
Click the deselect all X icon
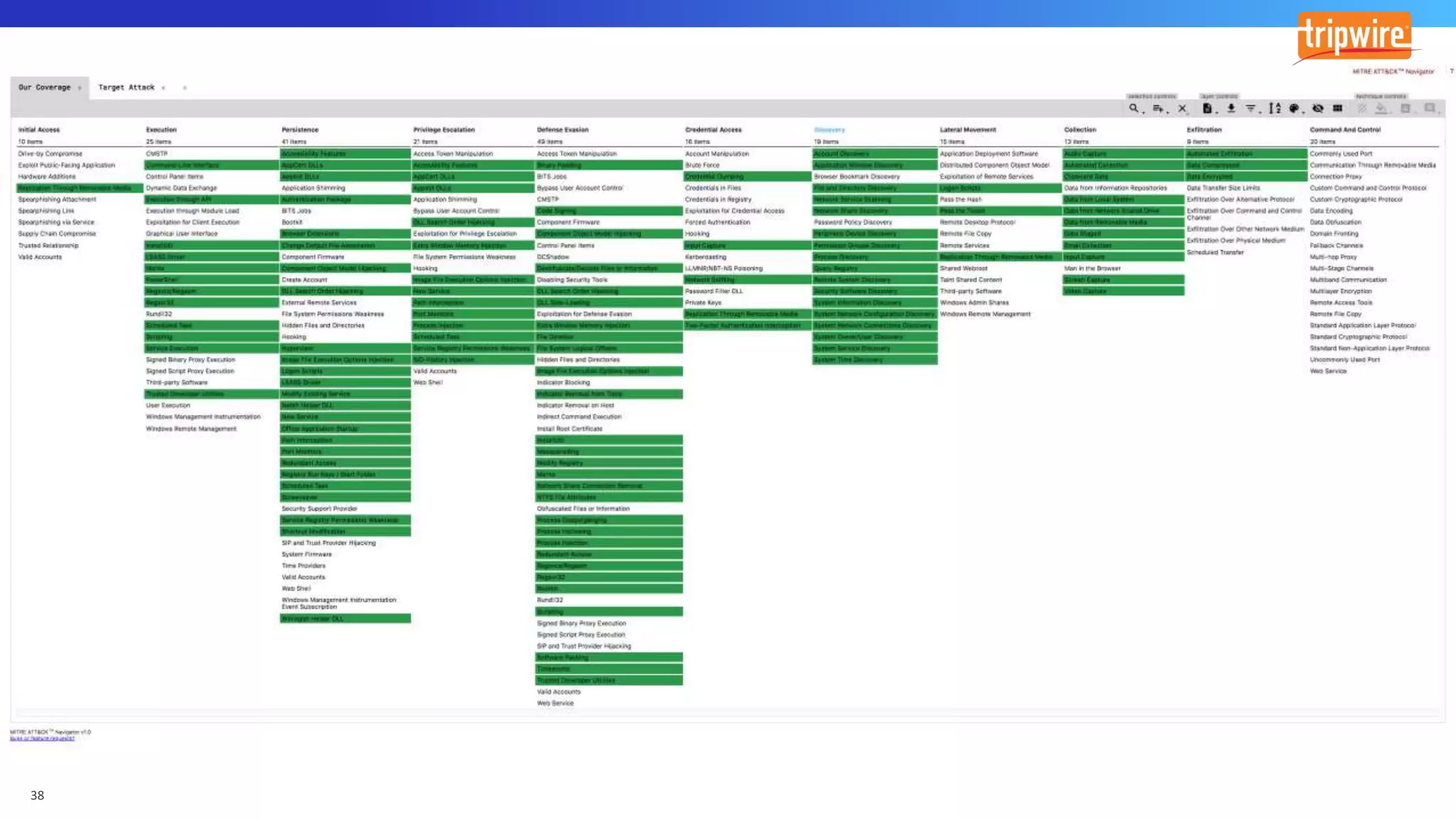[1182, 109]
